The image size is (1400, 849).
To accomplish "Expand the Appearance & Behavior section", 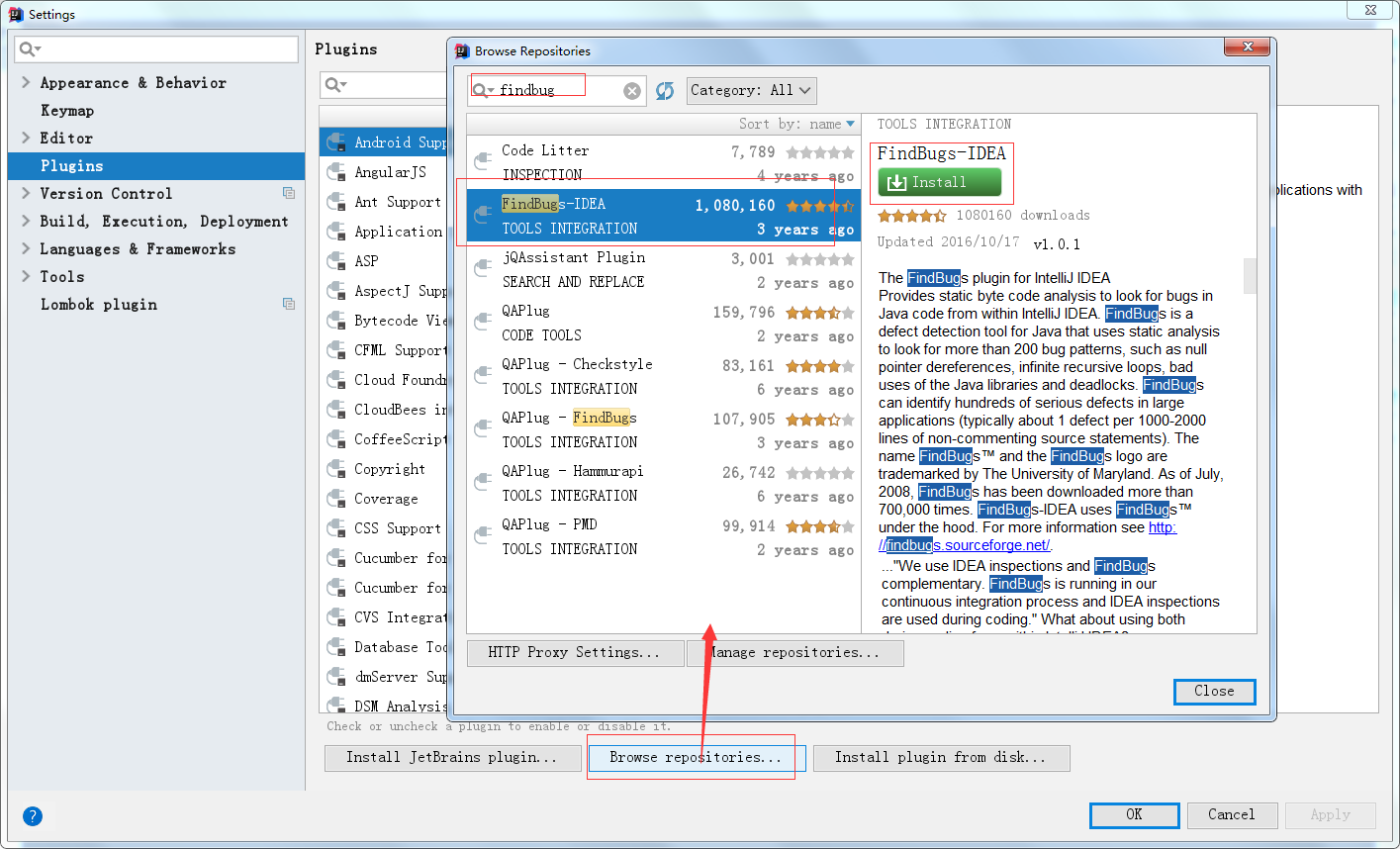I will 26,82.
